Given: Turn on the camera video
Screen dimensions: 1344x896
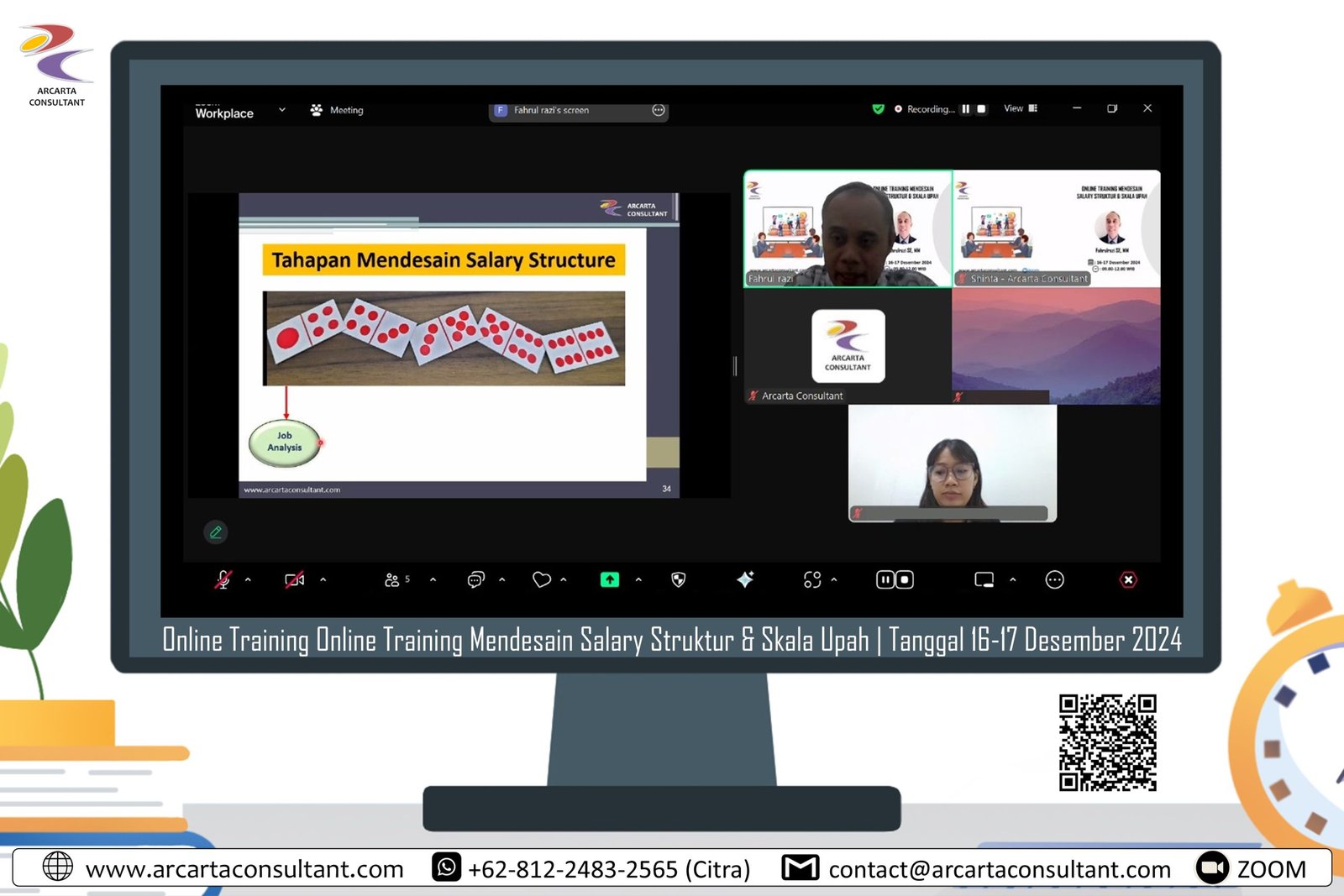Looking at the screenshot, I should pos(294,579).
